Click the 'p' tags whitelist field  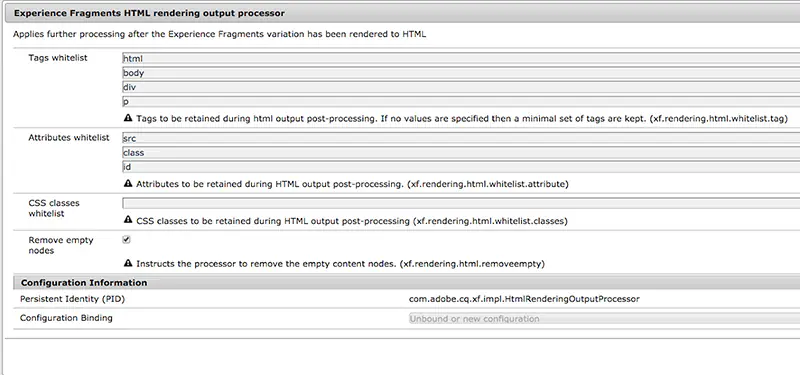[461, 102]
